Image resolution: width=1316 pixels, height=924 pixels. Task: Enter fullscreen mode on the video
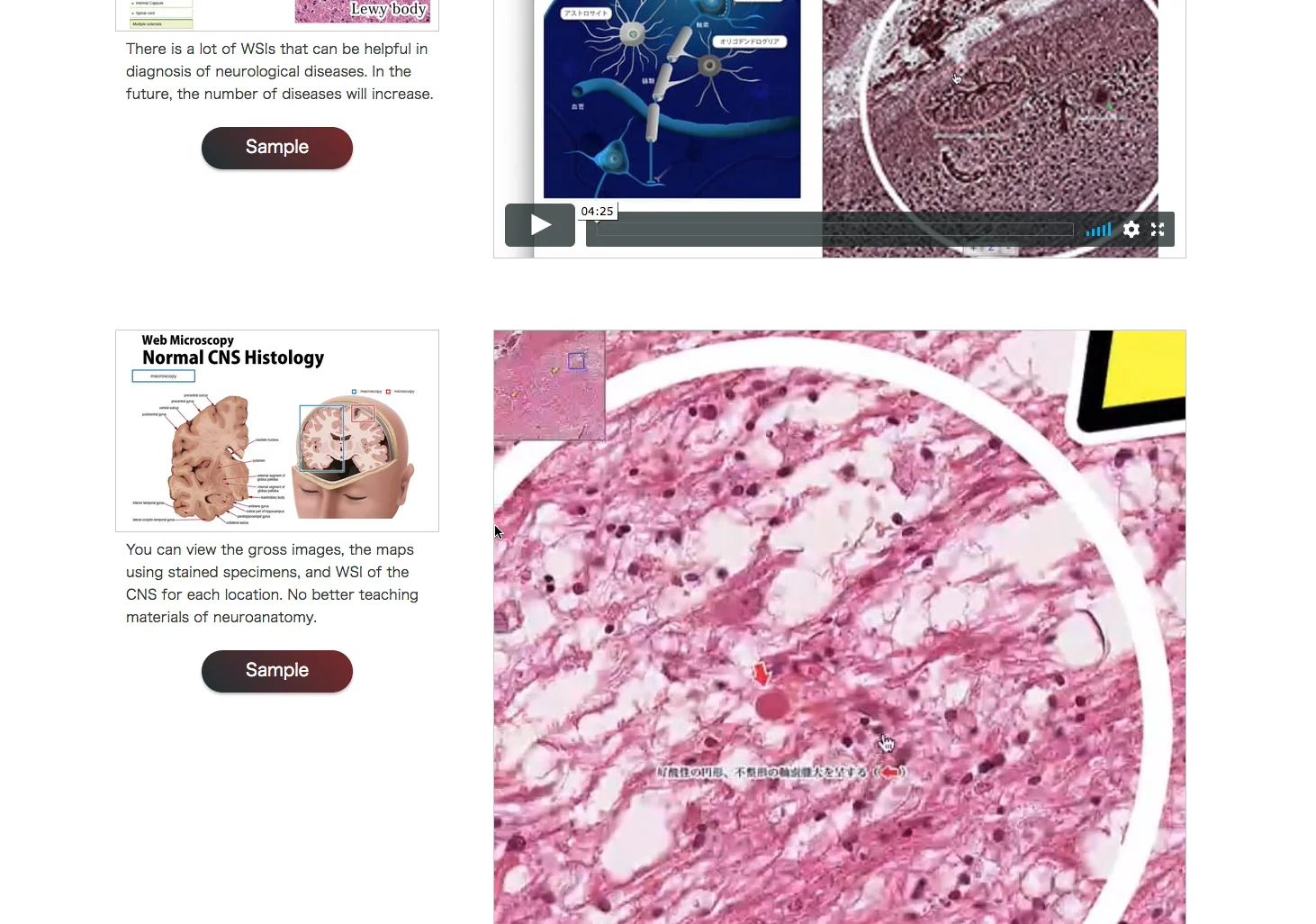pos(1158,230)
